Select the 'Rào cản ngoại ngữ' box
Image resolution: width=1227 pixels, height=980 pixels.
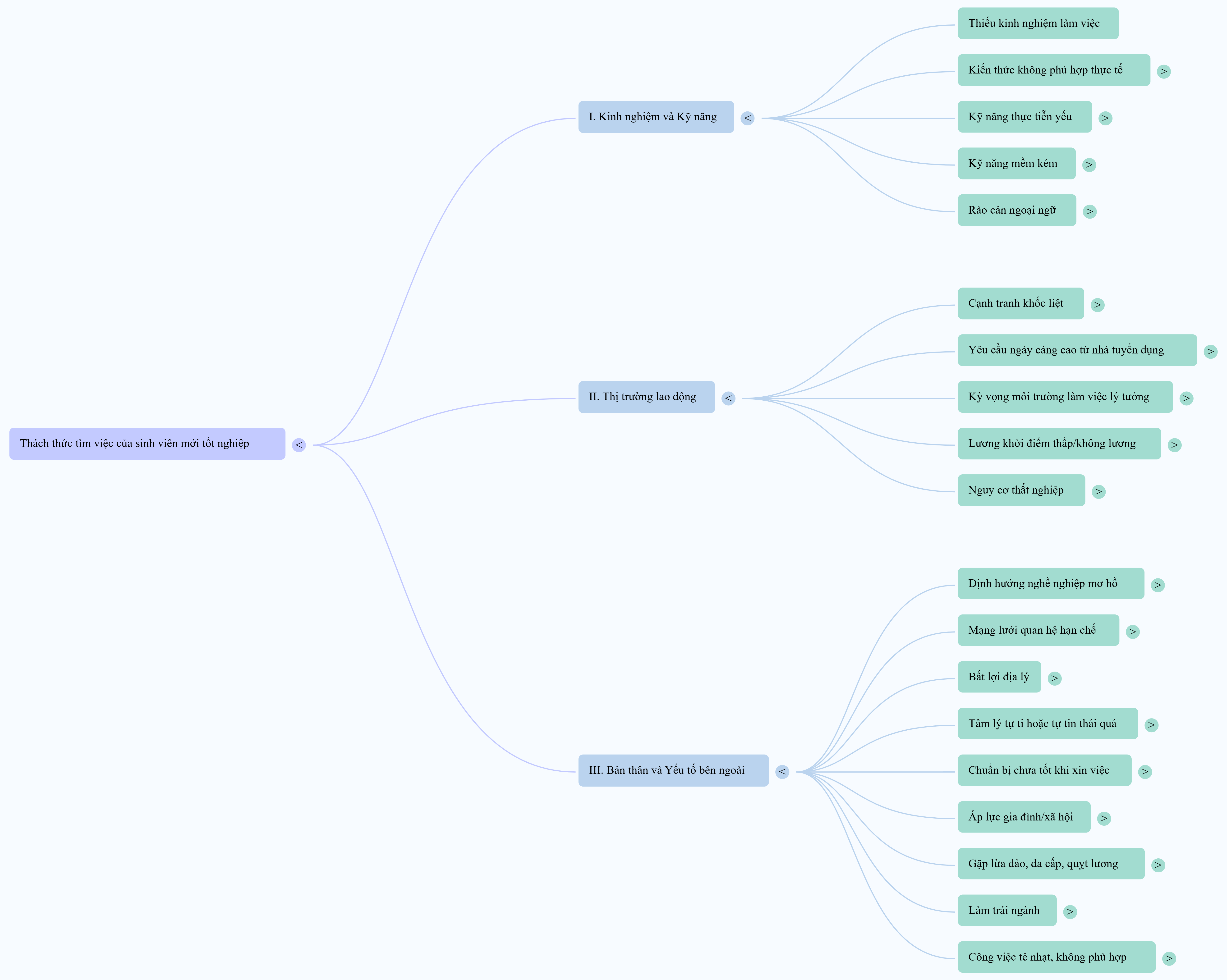[1017, 210]
